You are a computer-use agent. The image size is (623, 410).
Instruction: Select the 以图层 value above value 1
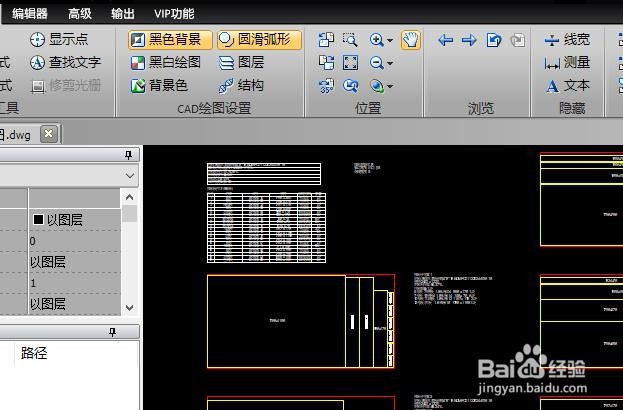tap(75, 262)
